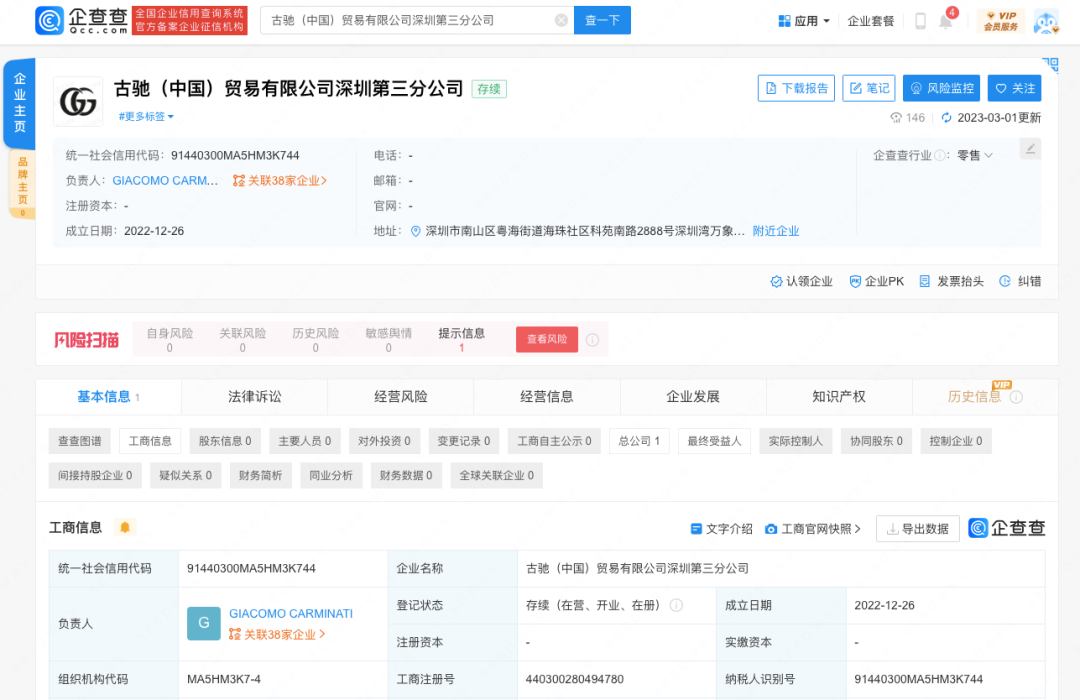1080x700 pixels.
Task: Expand the 更多标签 dropdown
Action: (x=146, y=117)
